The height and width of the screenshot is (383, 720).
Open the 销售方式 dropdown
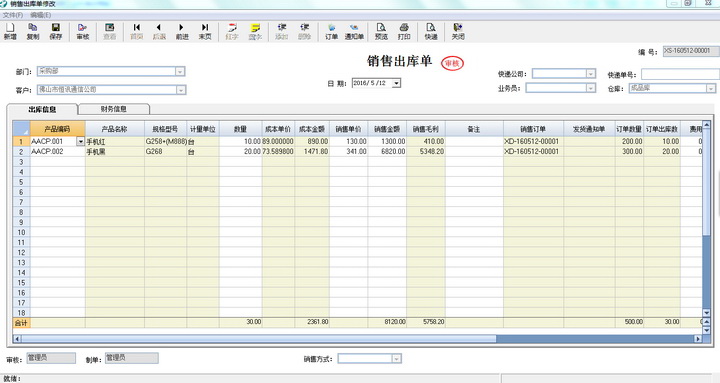[396, 359]
